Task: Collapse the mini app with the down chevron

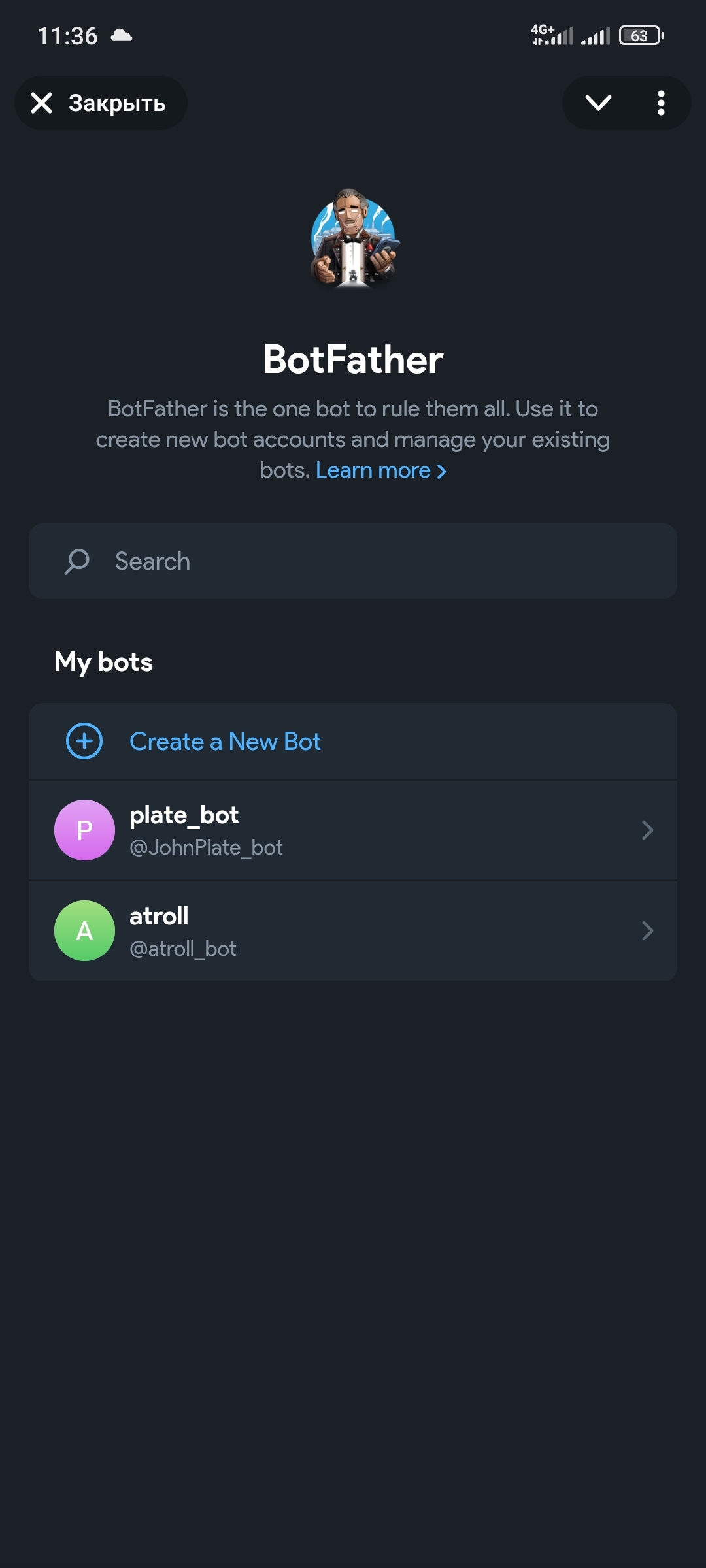Action: pos(598,103)
